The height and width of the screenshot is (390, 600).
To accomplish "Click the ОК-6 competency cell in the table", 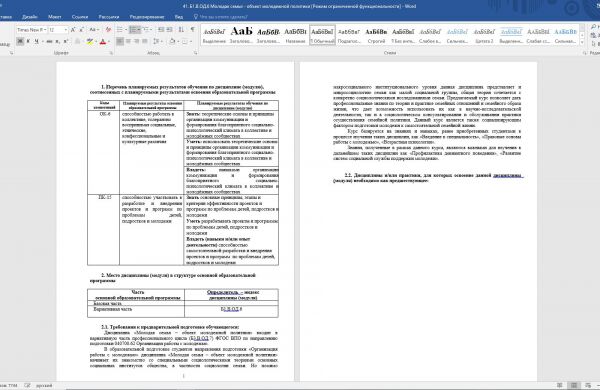I will [x=104, y=153].
